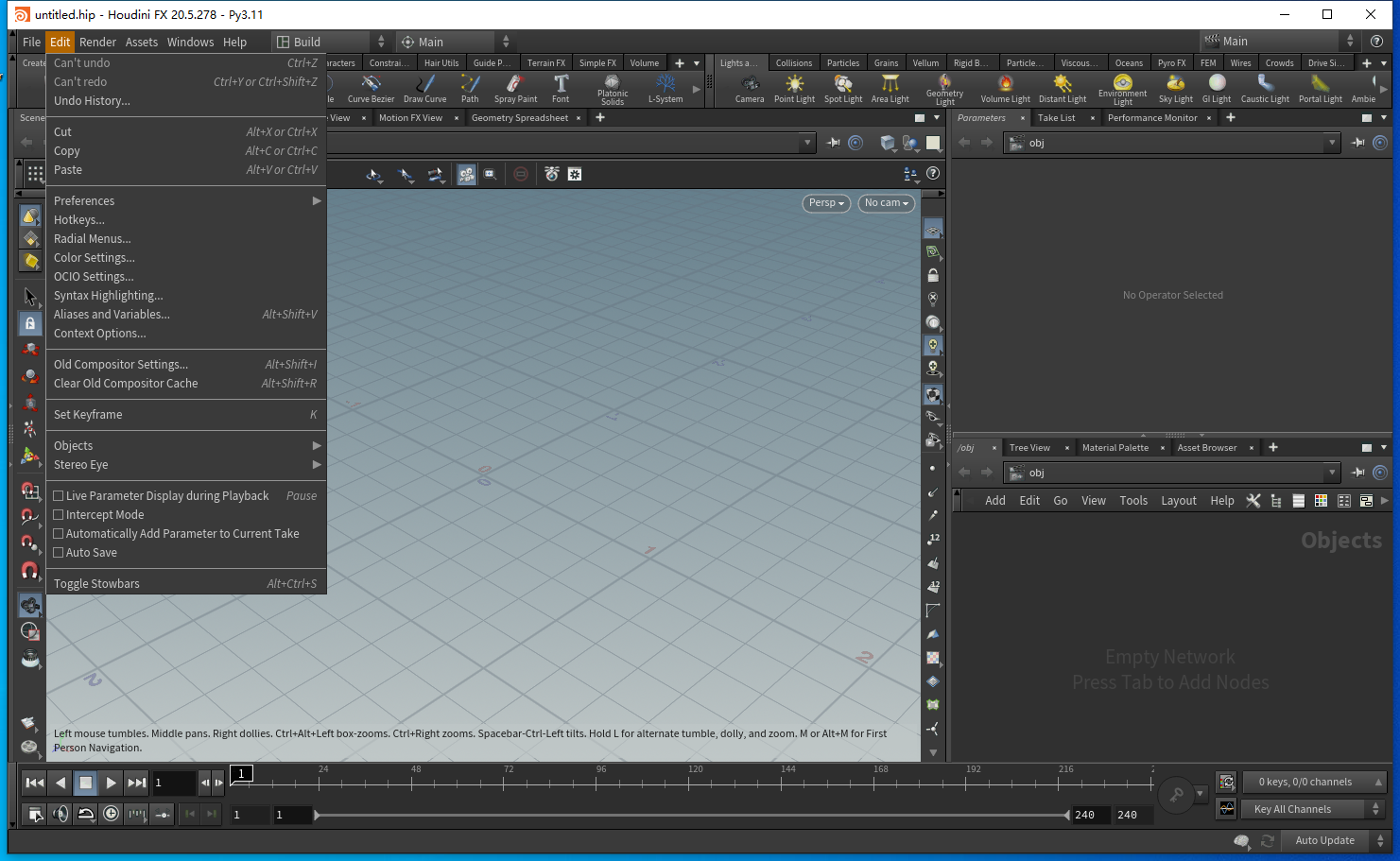
Task: Select the Volume Light shelf tool
Action: [1006, 89]
